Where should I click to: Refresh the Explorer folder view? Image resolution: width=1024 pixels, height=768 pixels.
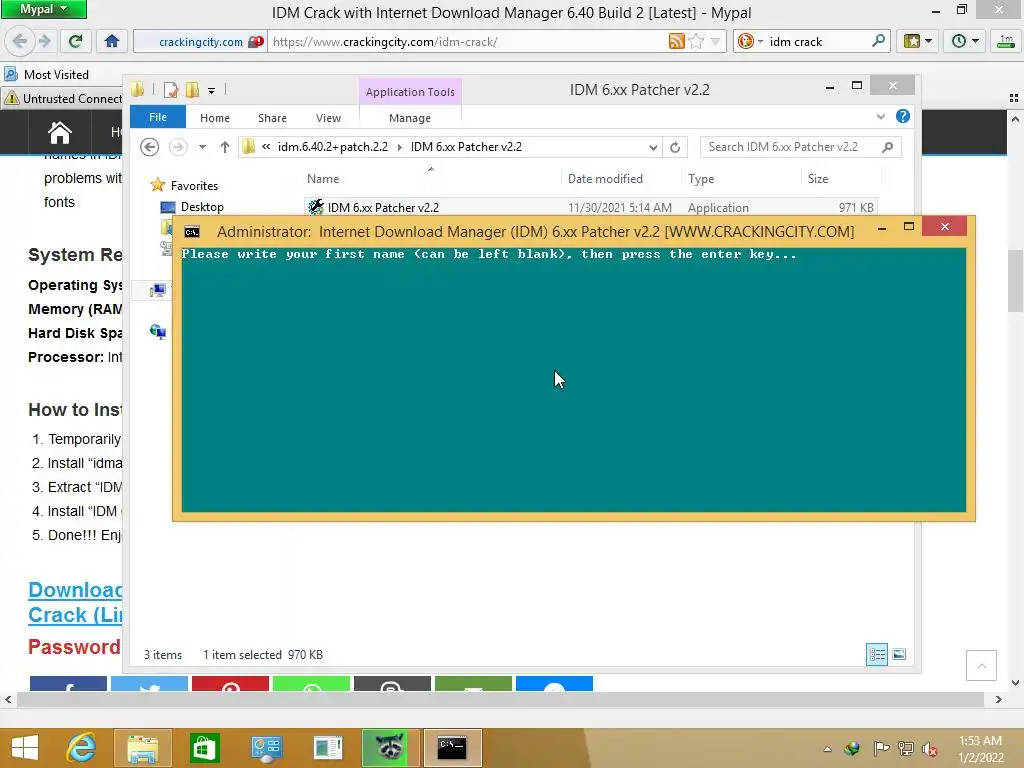click(x=675, y=148)
